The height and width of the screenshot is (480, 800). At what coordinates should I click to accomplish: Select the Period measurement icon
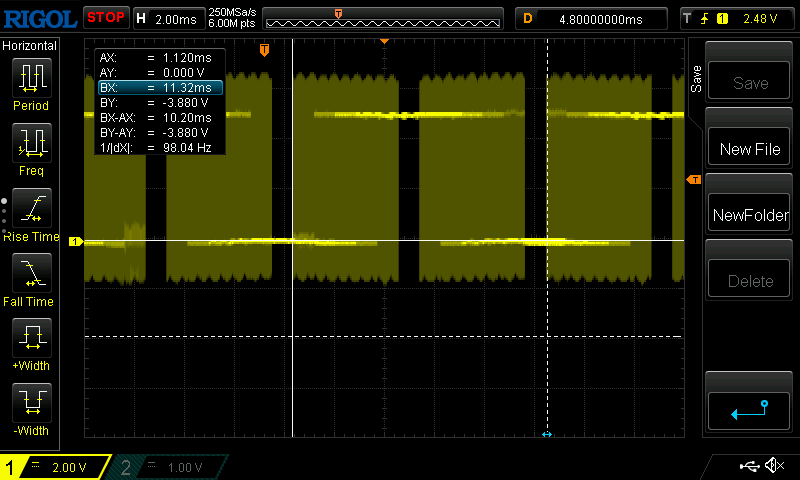pyautogui.click(x=31, y=78)
